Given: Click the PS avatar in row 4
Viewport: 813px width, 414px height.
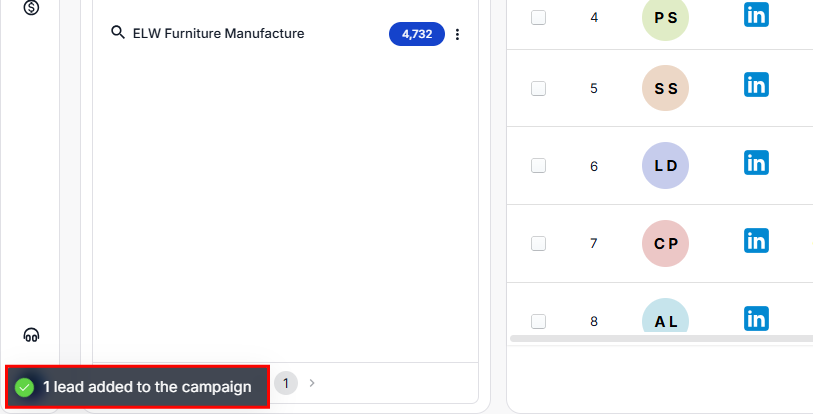Looking at the screenshot, I should point(665,18).
